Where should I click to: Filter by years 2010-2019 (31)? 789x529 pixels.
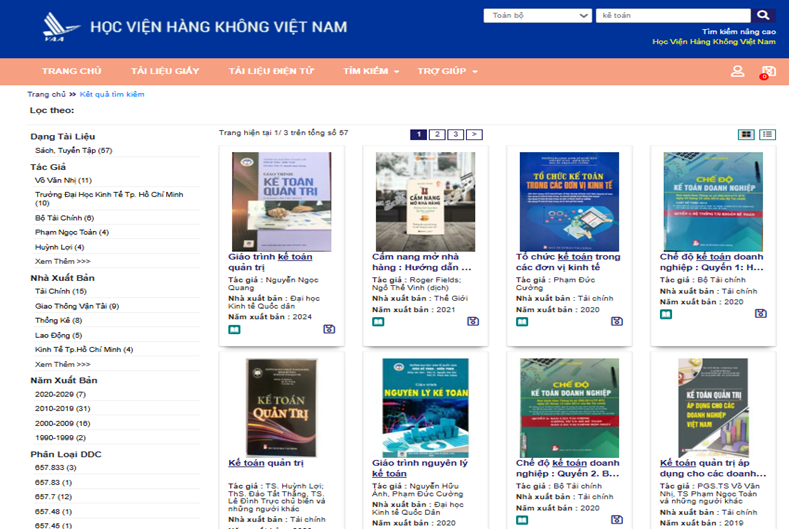click(x=62, y=408)
